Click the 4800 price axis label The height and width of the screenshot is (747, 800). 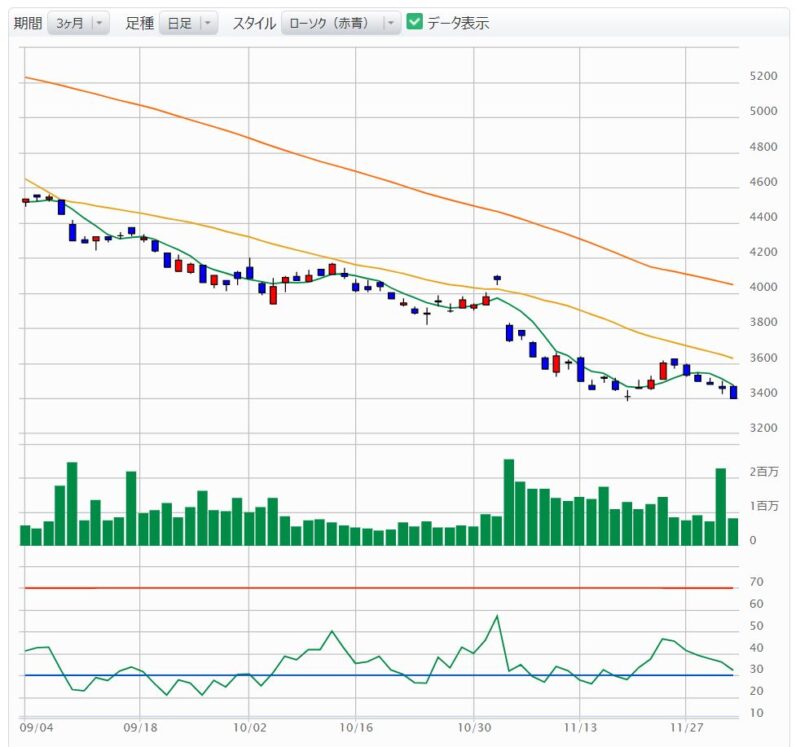(763, 147)
